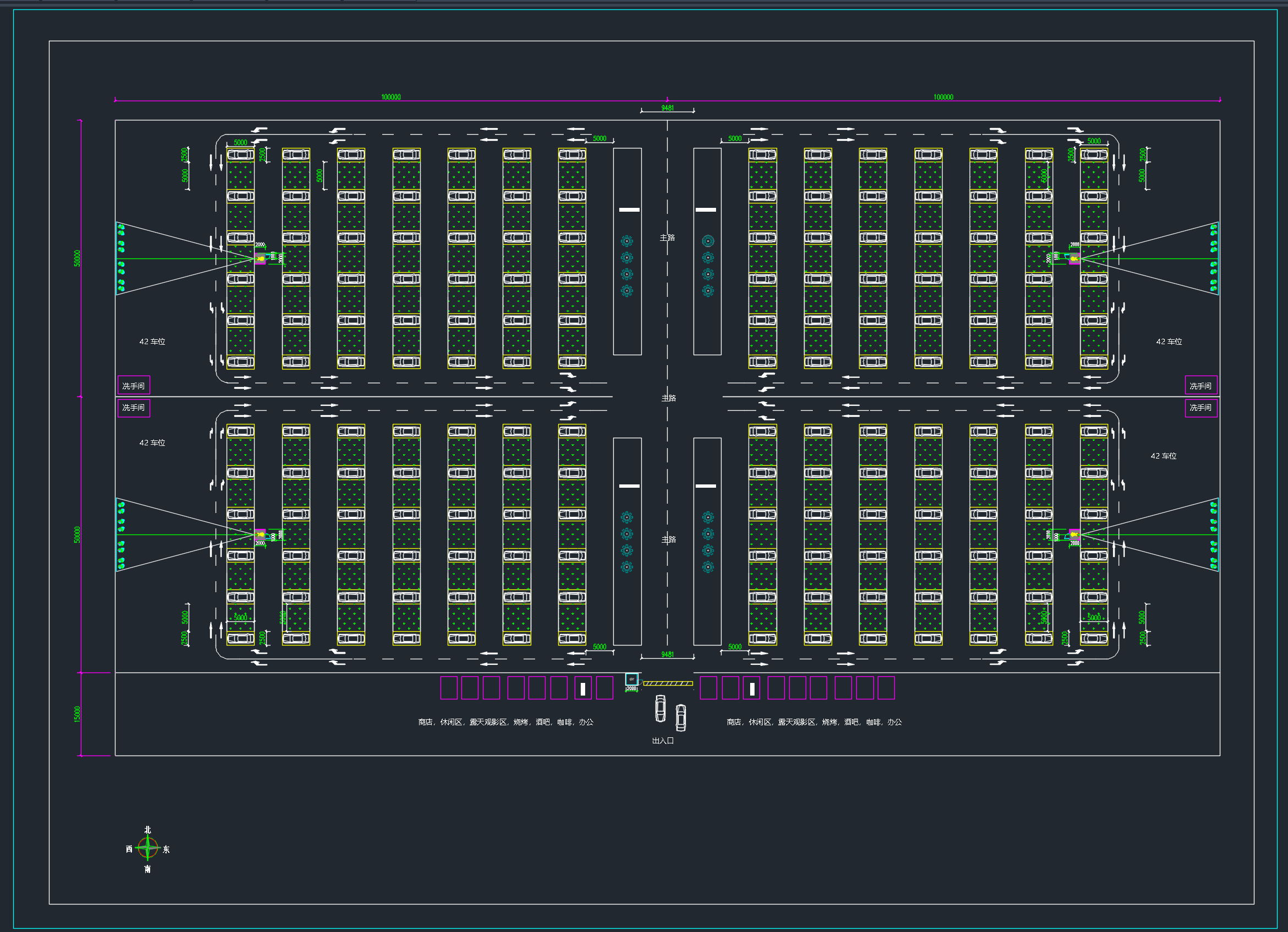The height and width of the screenshot is (932, 1288).
Task: Pick the 洗手间 box in the southwest parking block
Action: pyautogui.click(x=134, y=408)
